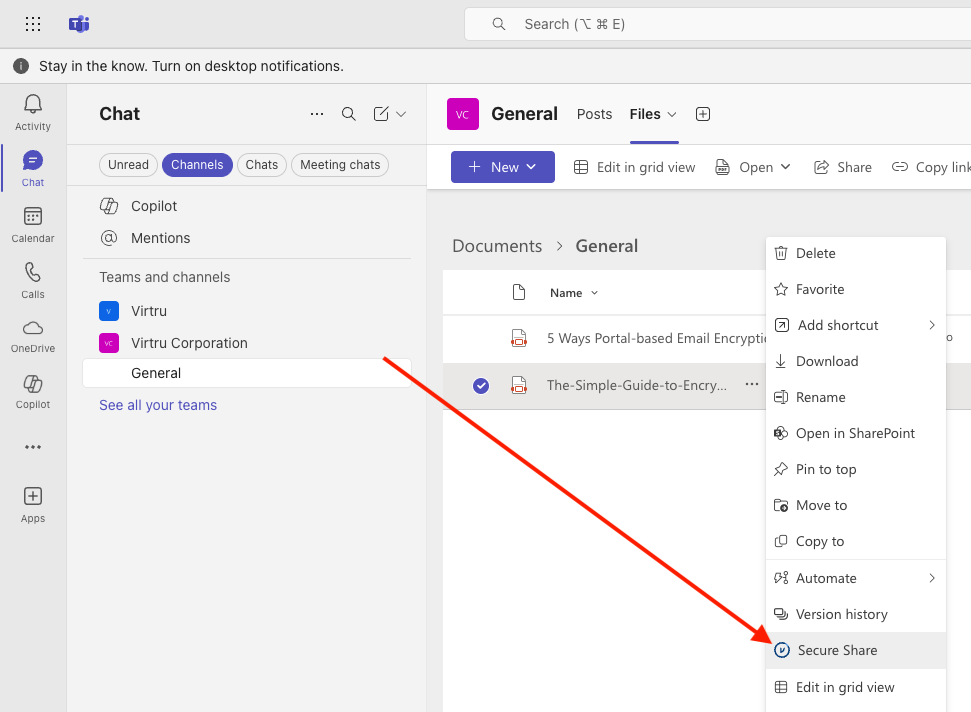971x712 pixels.
Task: Open the app launcher grid icon
Action: coord(33,24)
